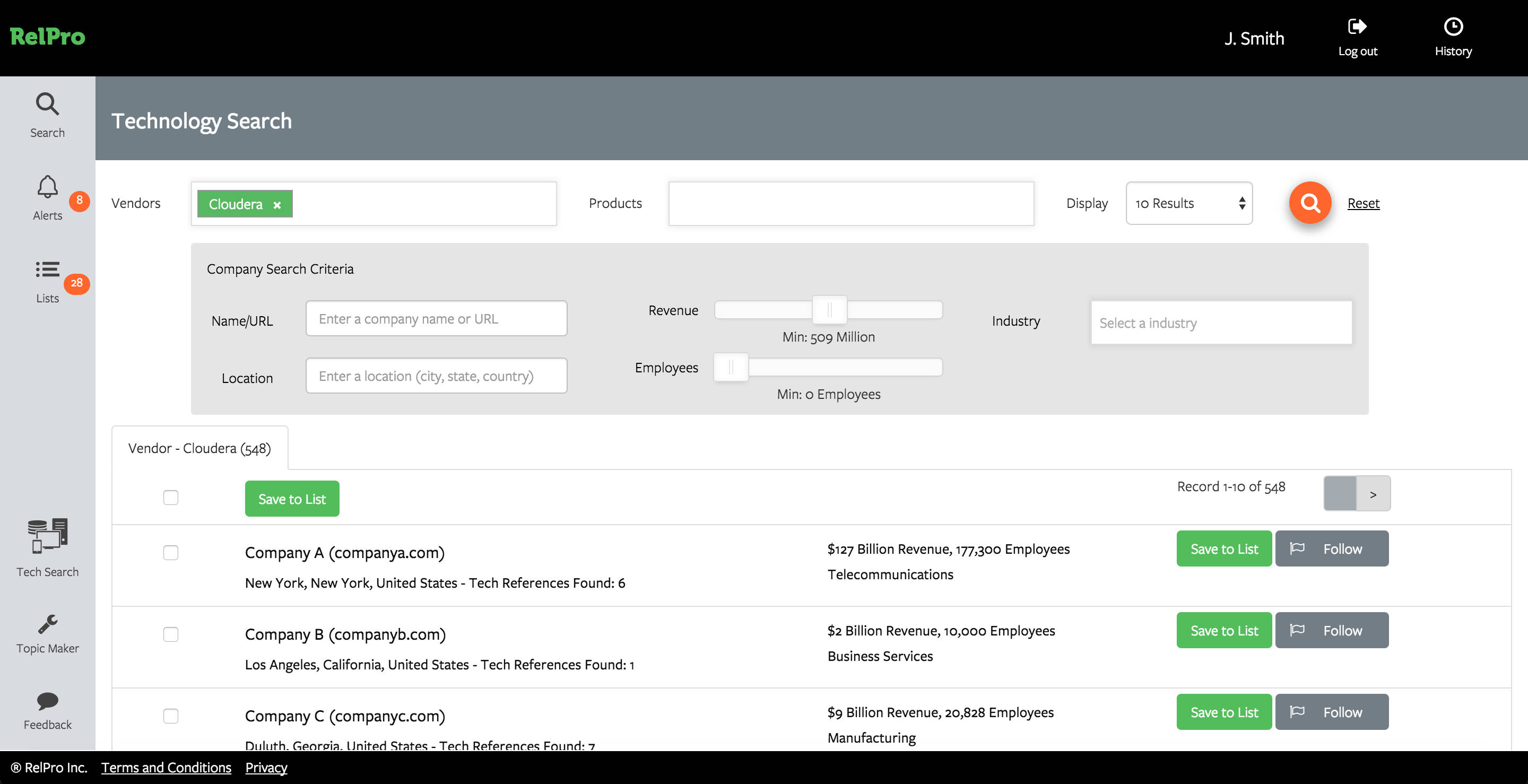1528x784 pixels.
Task: Check the checkbox next to Company A
Action: point(171,553)
